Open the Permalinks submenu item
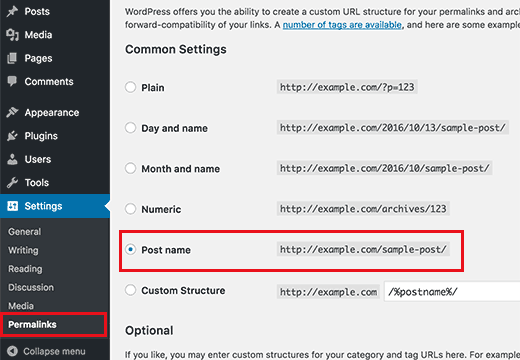Screen dimensions: 520x360 [32, 324]
